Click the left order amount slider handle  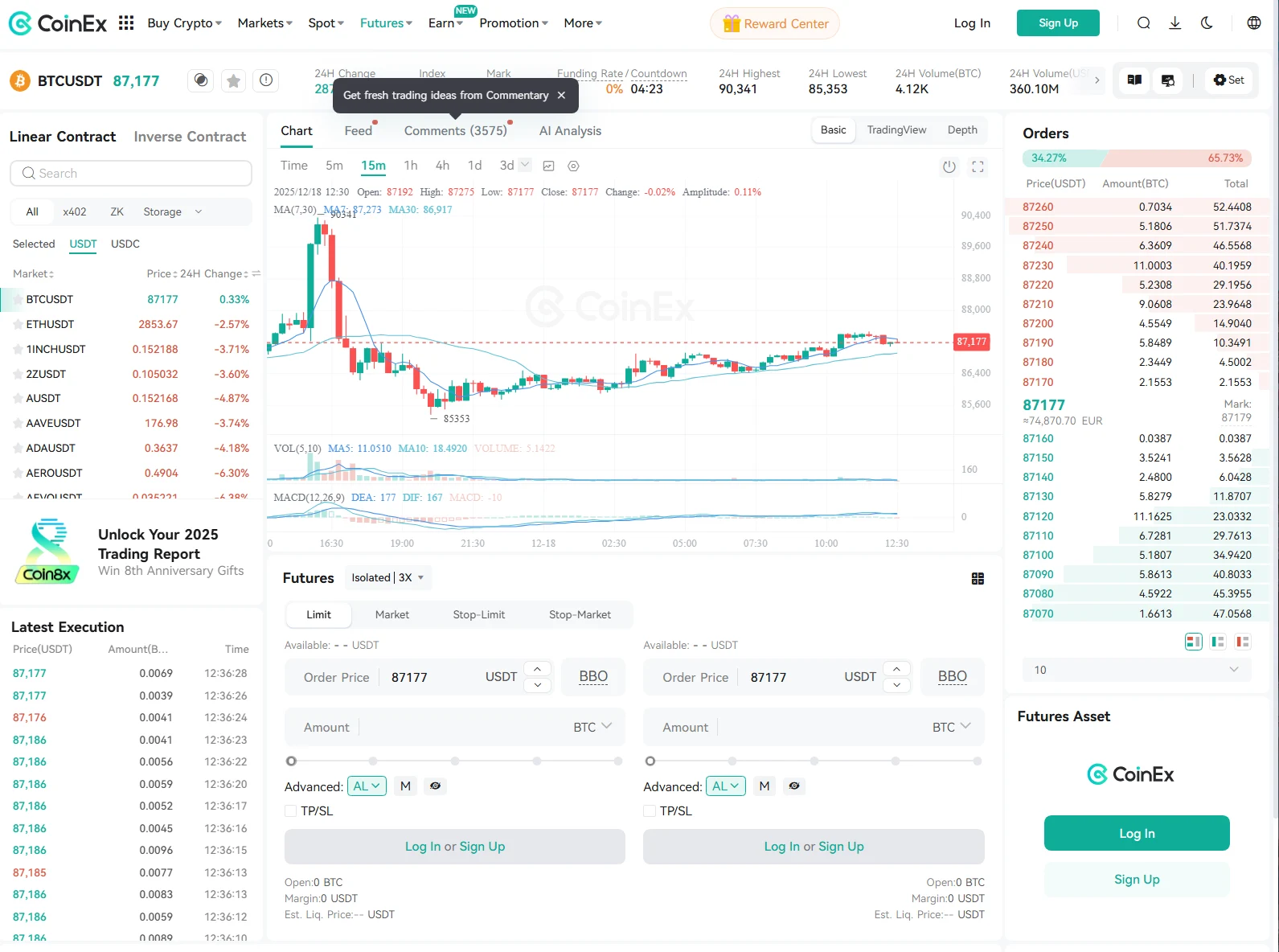pyautogui.click(x=291, y=761)
